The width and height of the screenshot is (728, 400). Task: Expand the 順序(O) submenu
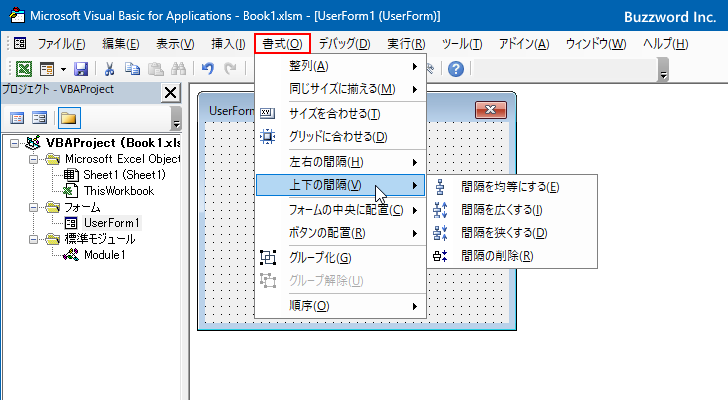click(340, 306)
